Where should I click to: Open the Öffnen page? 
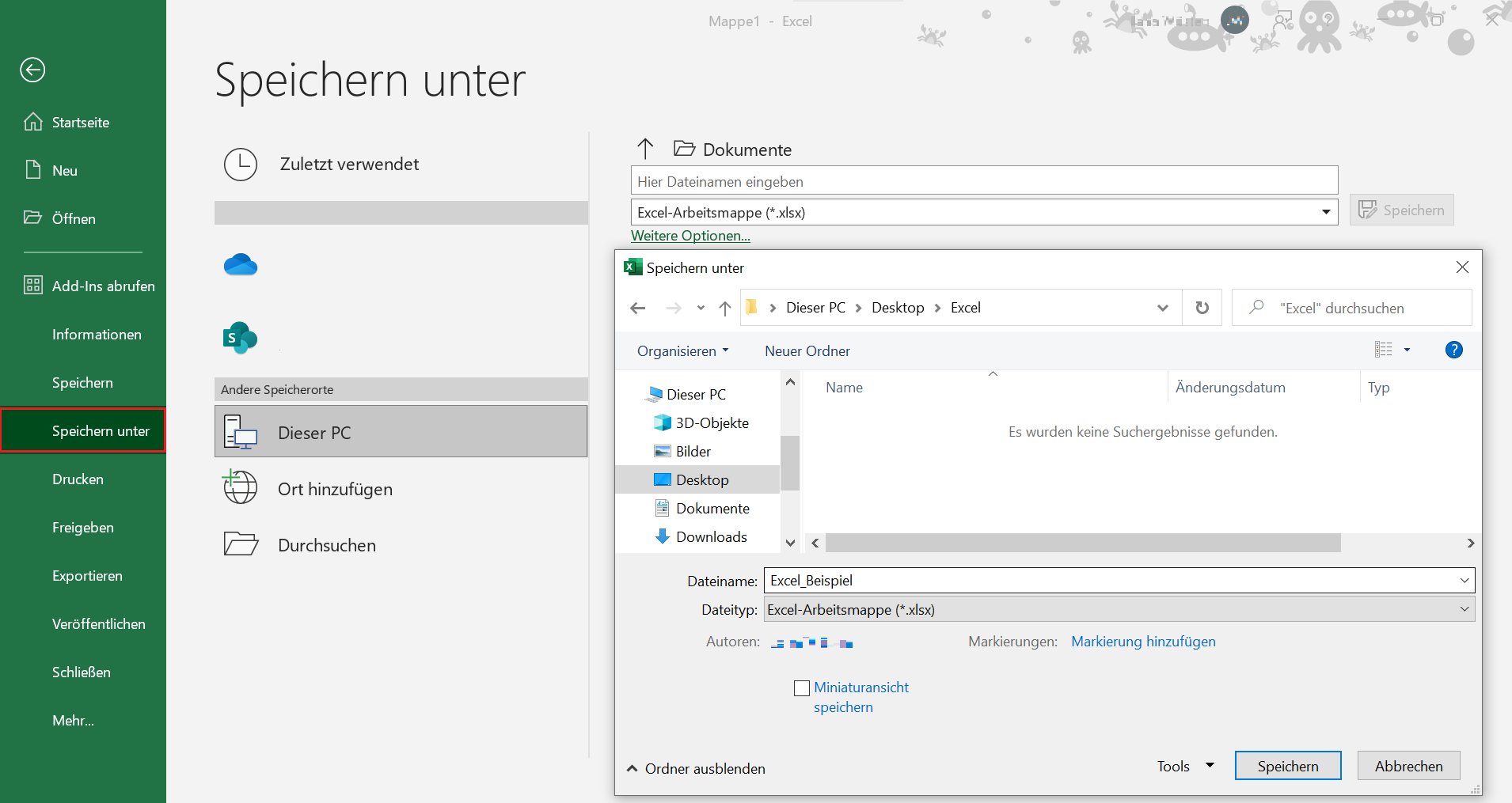click(60, 219)
